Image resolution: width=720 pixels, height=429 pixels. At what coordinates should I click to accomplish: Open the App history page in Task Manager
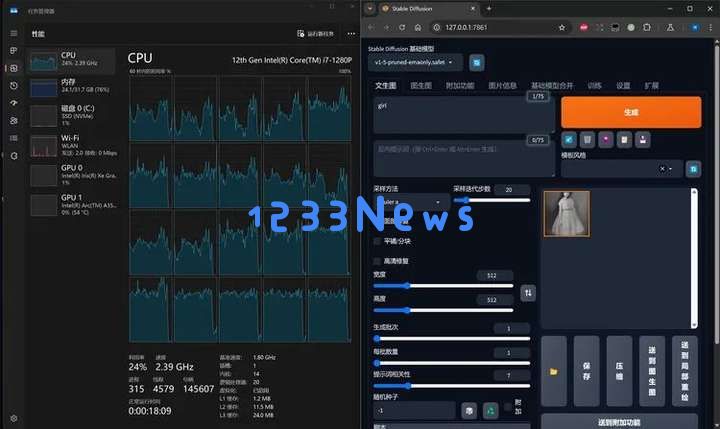click(14, 86)
